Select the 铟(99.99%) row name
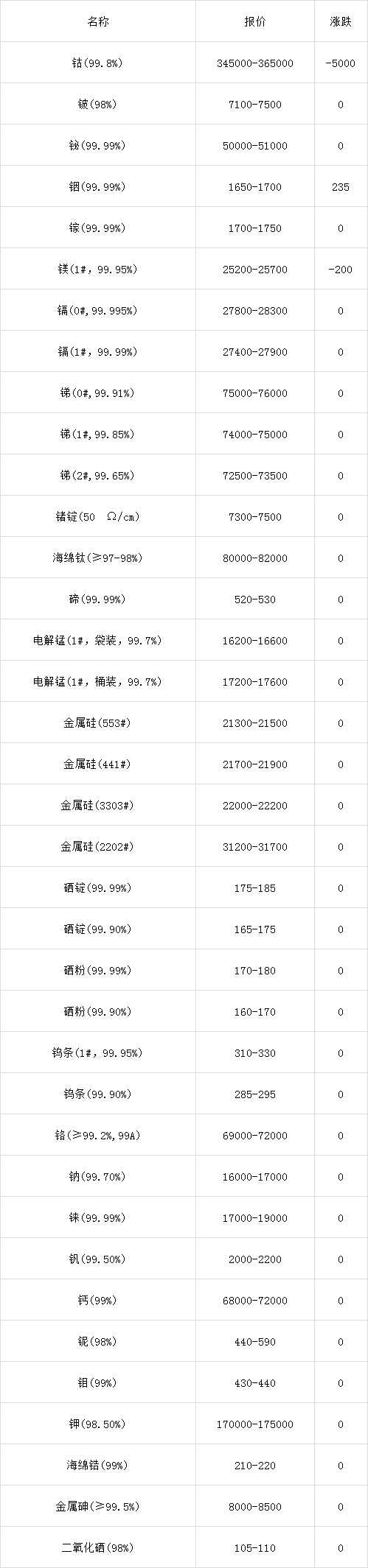The height and width of the screenshot is (1568, 368). [x=98, y=187]
